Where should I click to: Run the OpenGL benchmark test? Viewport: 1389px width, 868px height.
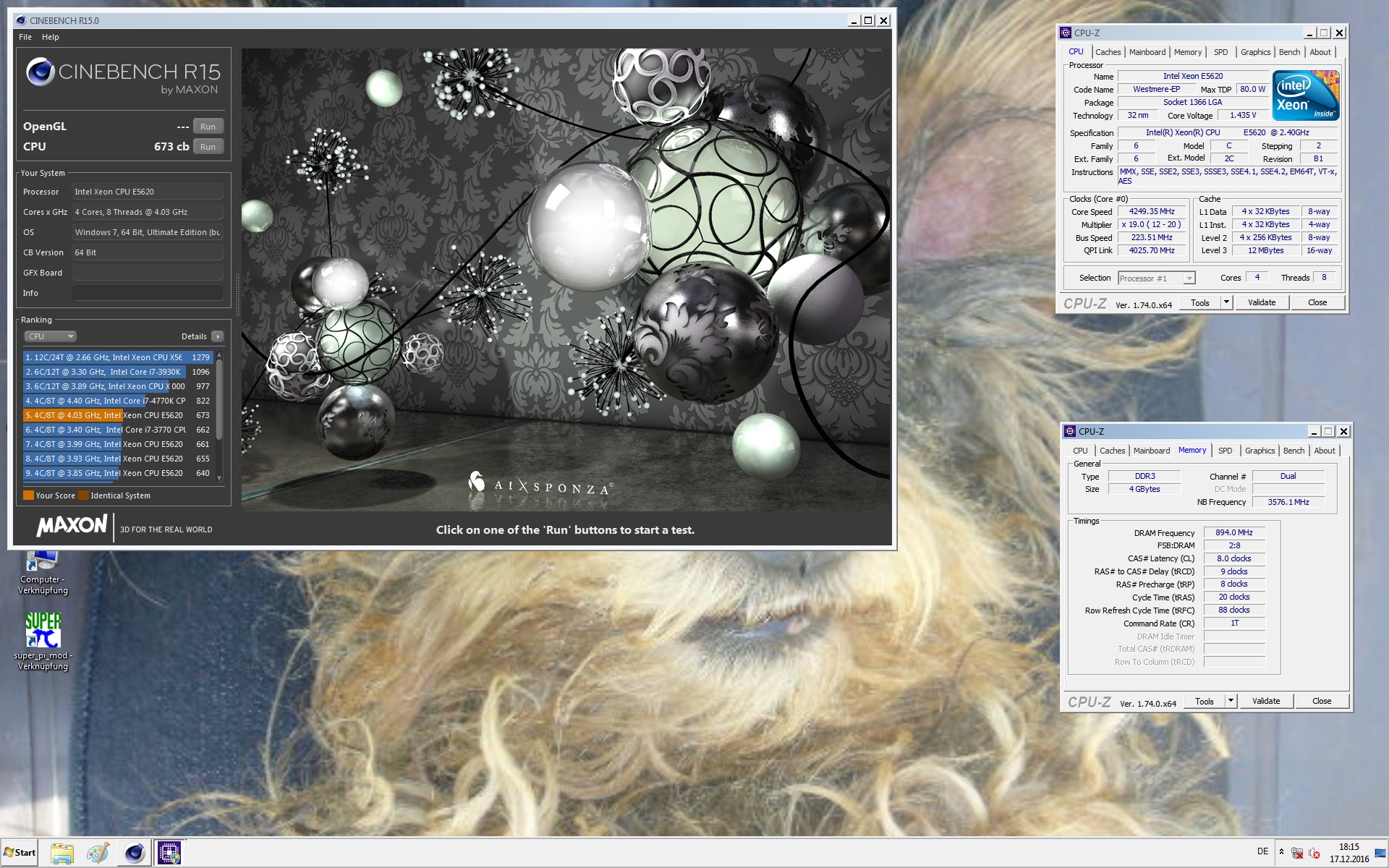[208, 127]
